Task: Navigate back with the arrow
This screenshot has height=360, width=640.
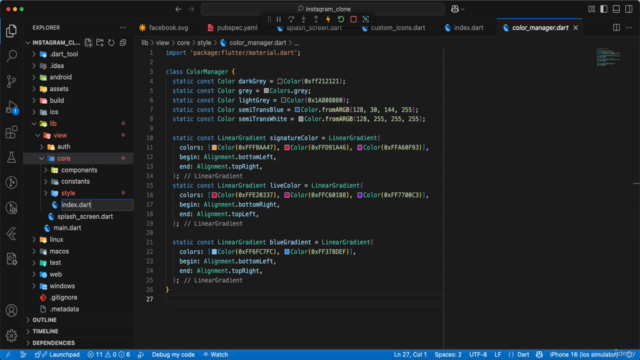Action: (178, 9)
